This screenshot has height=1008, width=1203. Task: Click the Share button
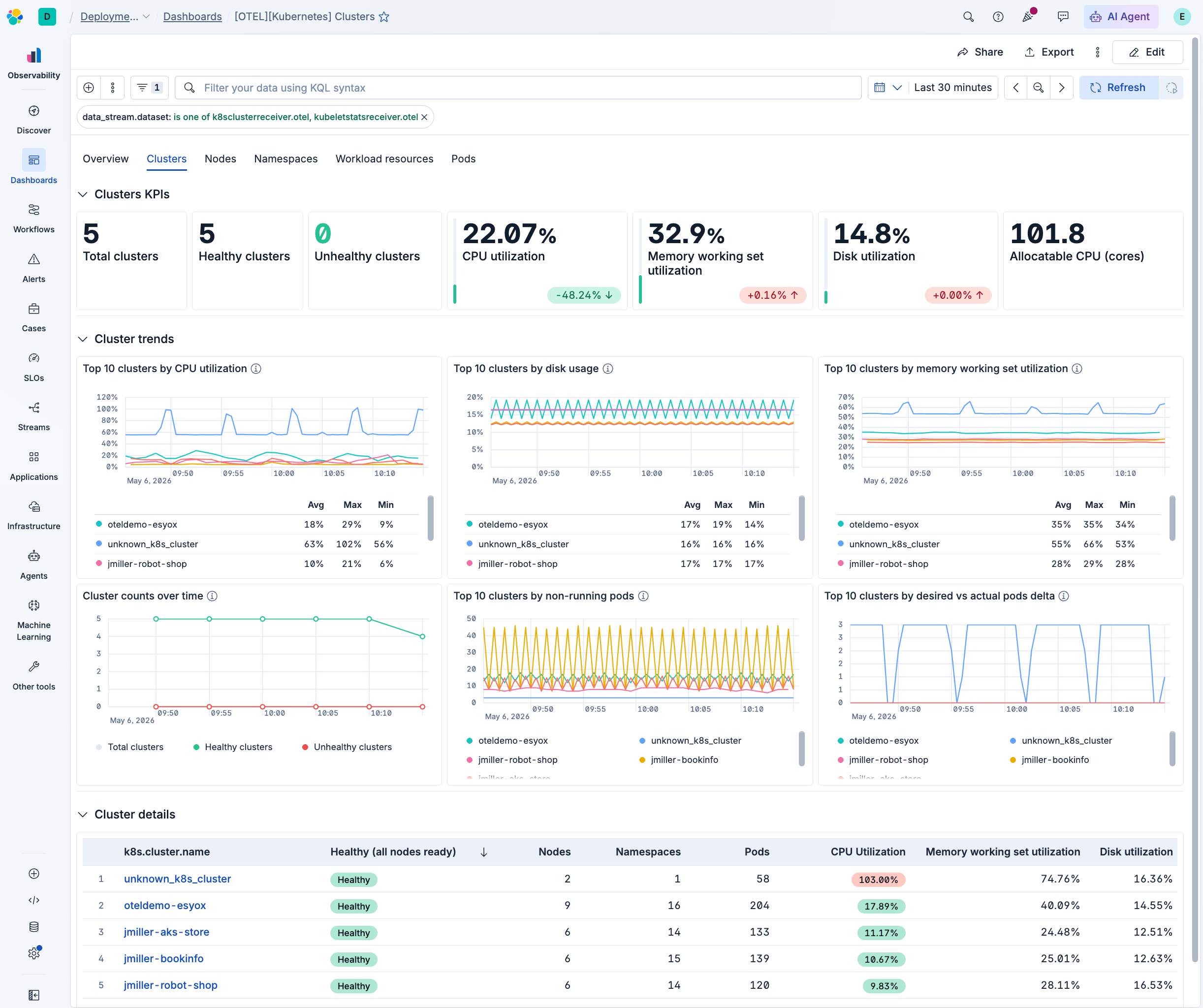coord(980,52)
